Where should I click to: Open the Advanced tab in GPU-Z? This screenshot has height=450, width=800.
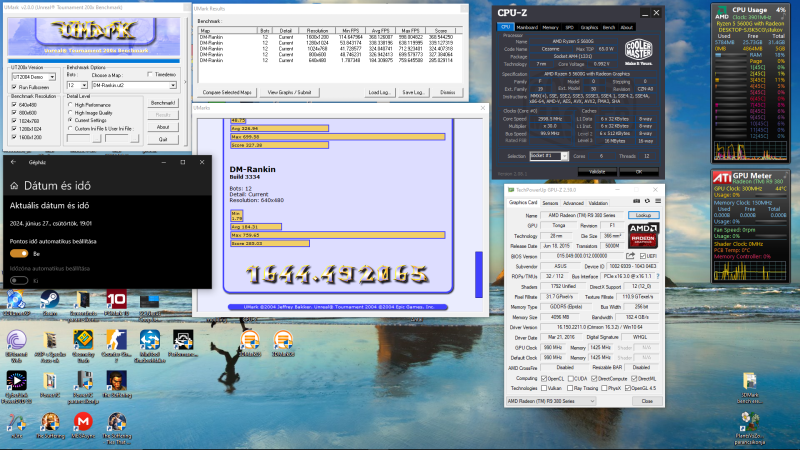[x=573, y=203]
